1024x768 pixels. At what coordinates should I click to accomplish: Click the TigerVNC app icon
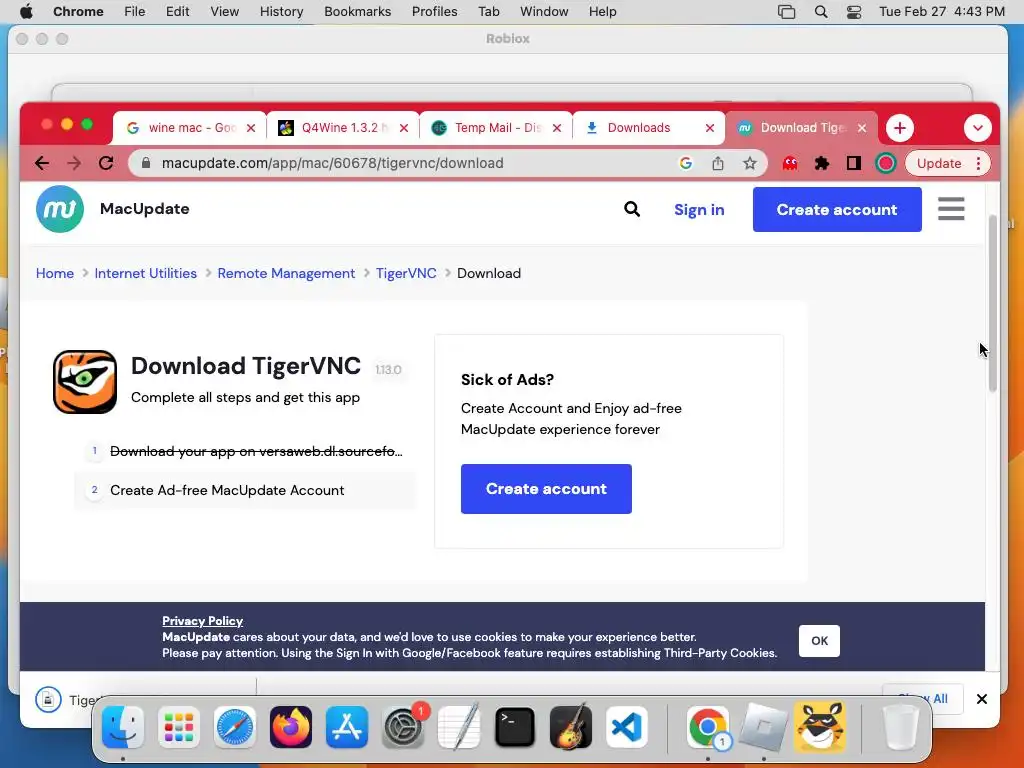click(85, 382)
